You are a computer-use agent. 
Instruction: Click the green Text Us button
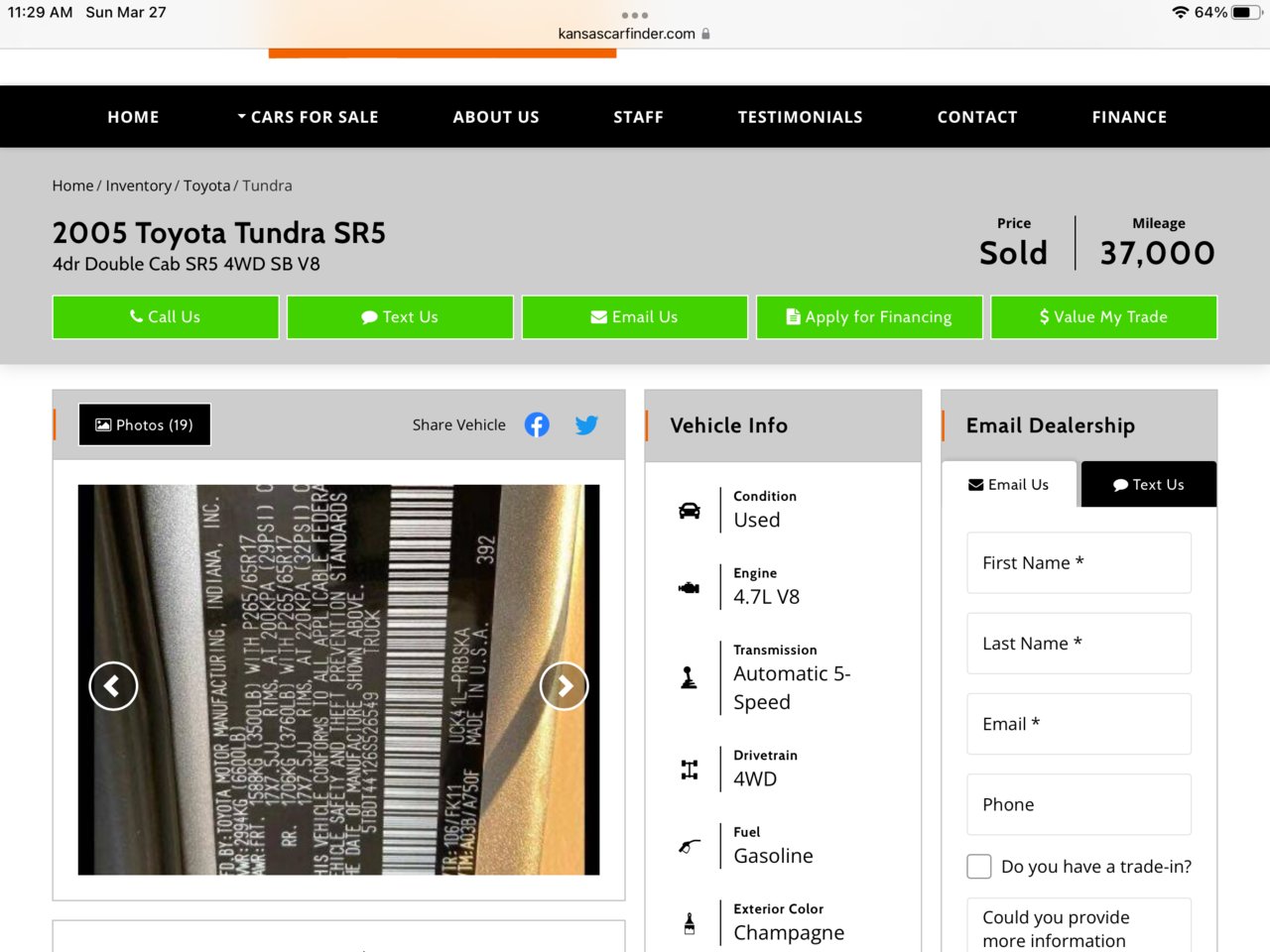(x=400, y=317)
